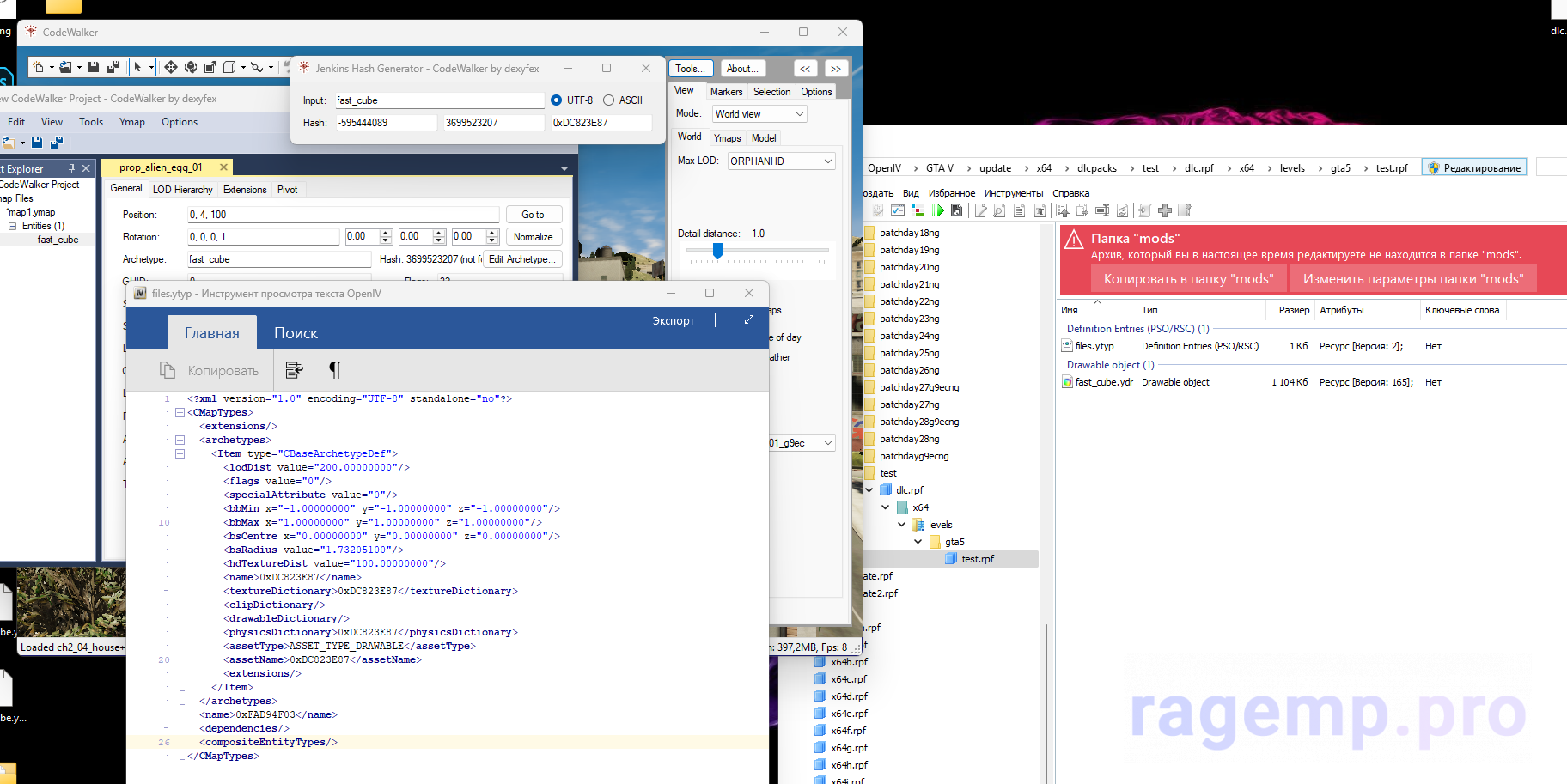Click the Save icon in CodeWalker world toolbar

click(x=94, y=67)
